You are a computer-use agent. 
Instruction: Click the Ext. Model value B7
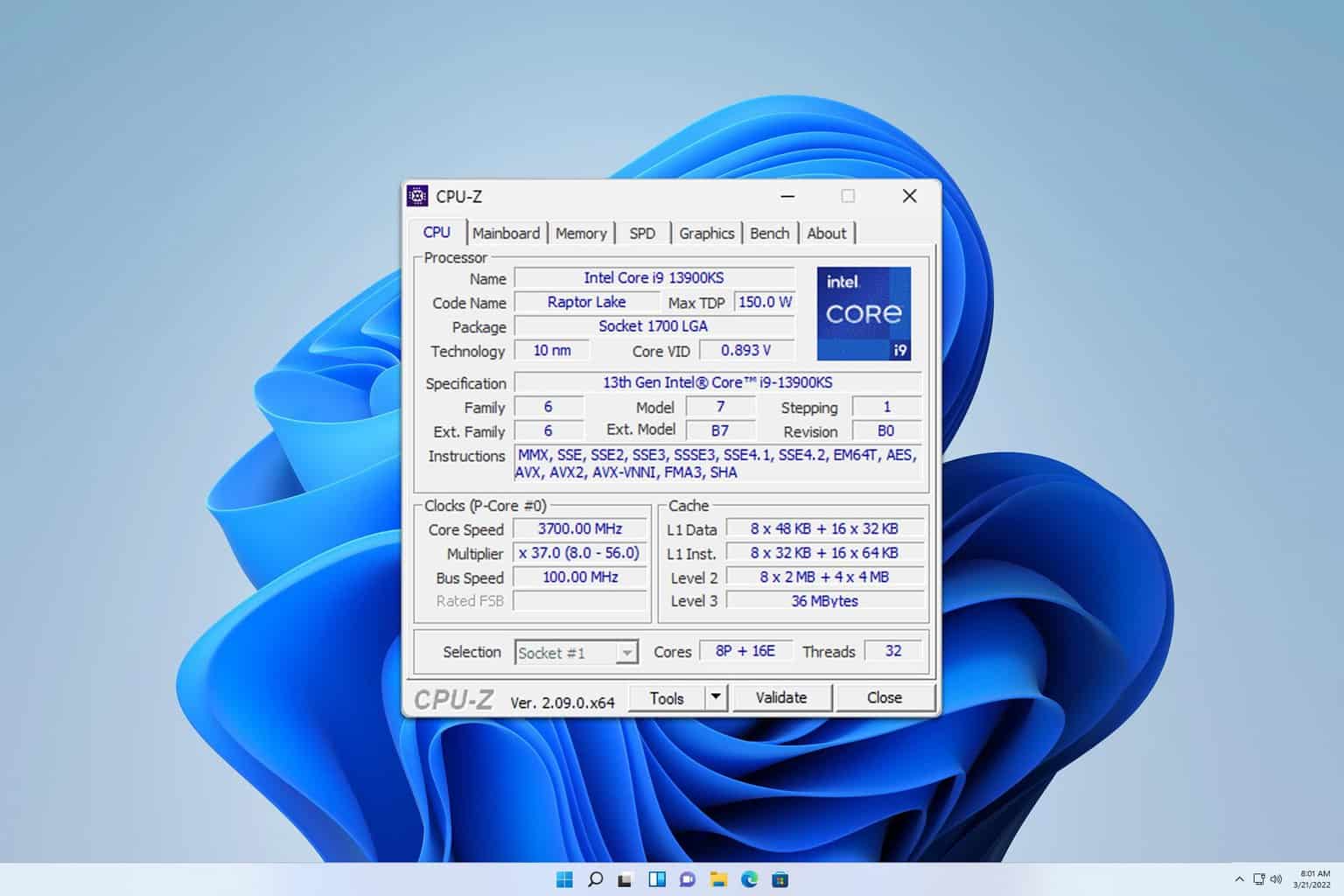coord(720,430)
